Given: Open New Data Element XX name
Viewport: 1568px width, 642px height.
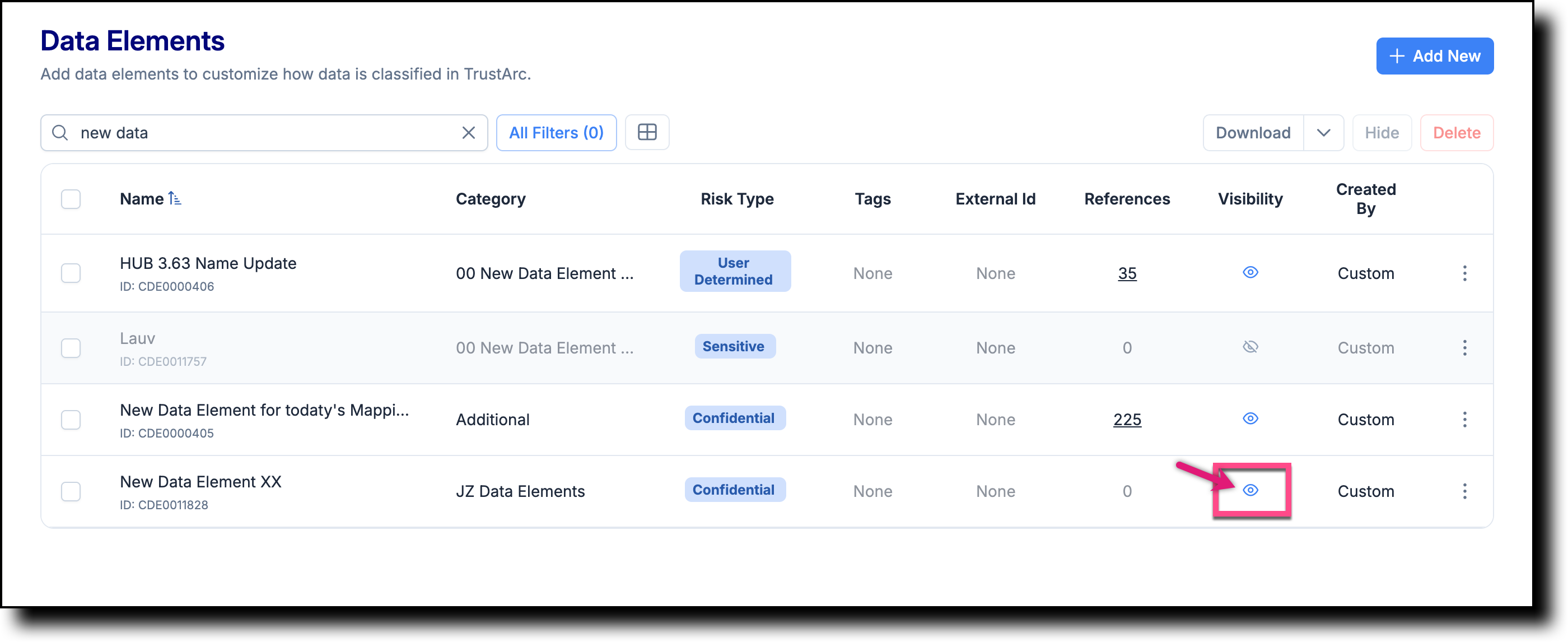Looking at the screenshot, I should [201, 482].
